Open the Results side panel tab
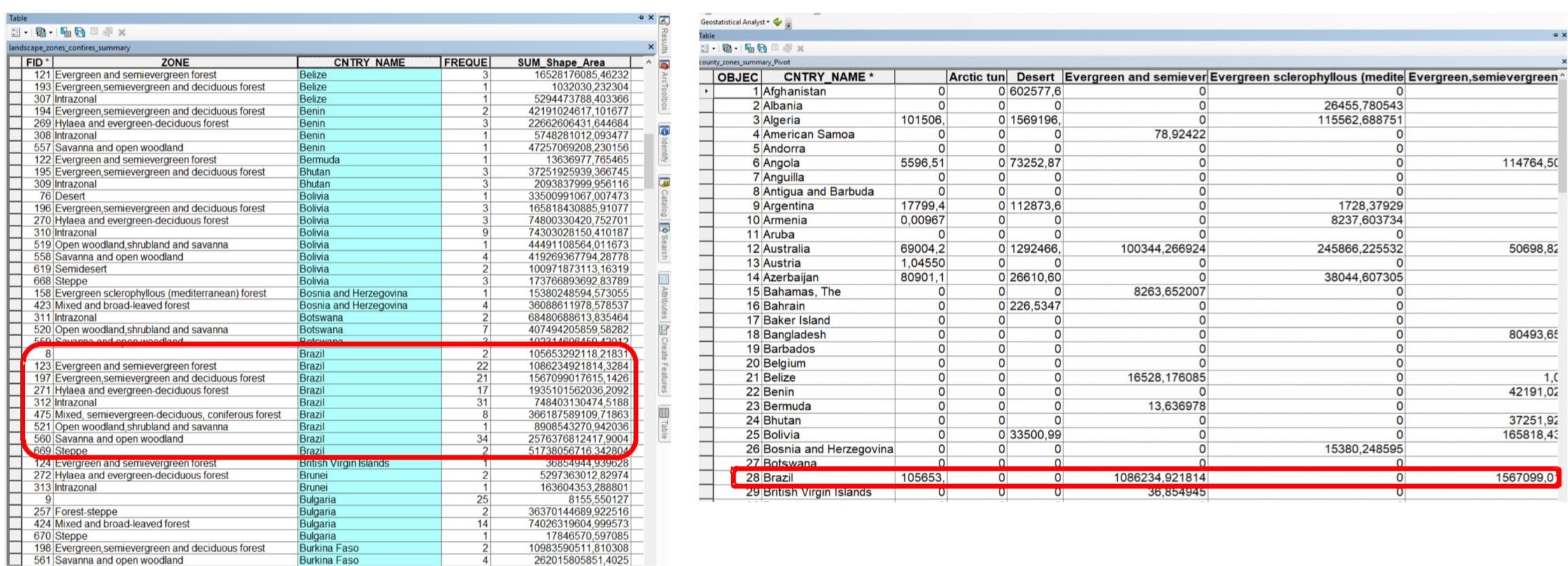Viewport: 1568px width, 566px height. pos(664,35)
